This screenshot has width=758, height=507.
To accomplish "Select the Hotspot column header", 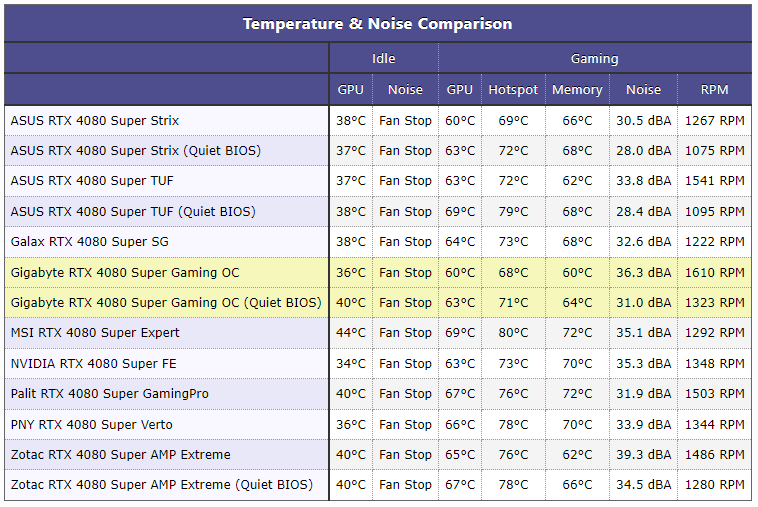I will pos(513,90).
